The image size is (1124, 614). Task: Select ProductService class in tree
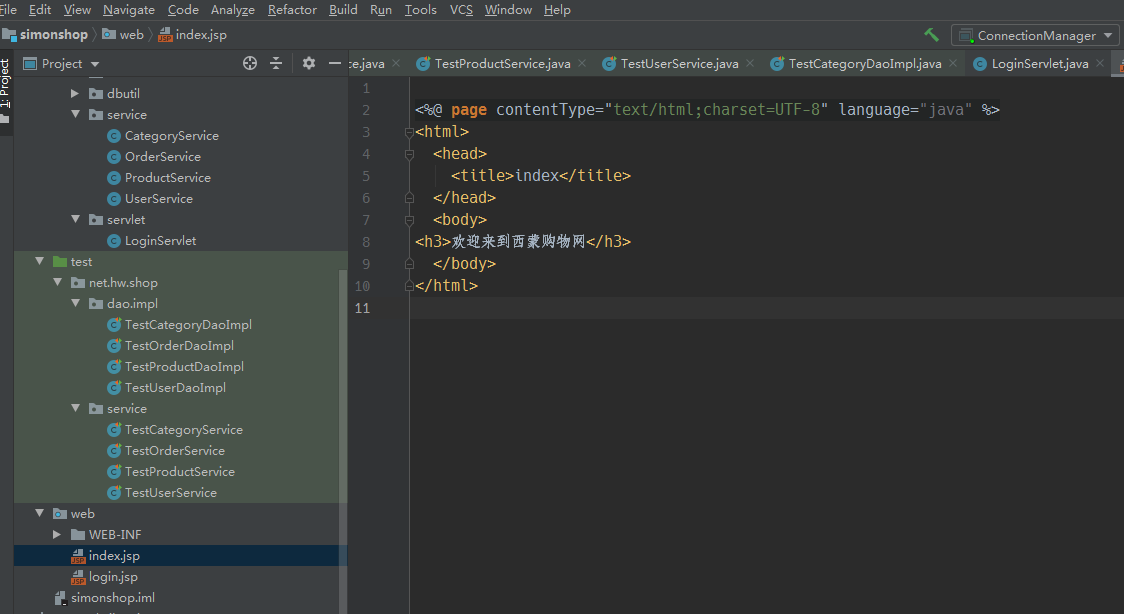pyautogui.click(x=167, y=178)
